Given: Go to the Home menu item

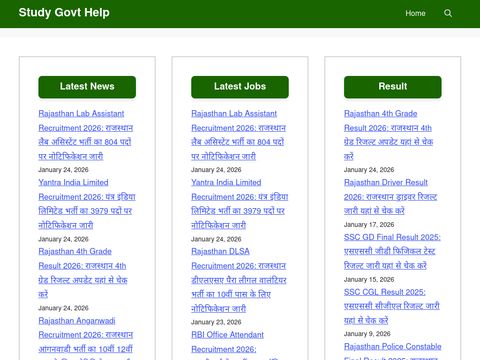Looking at the screenshot, I should (x=415, y=13).
